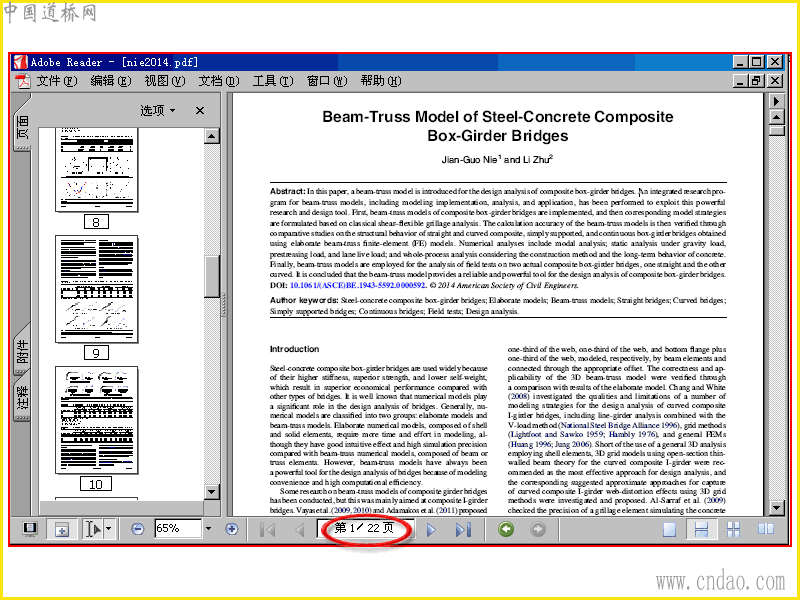Switch to single page layout view

click(669, 530)
